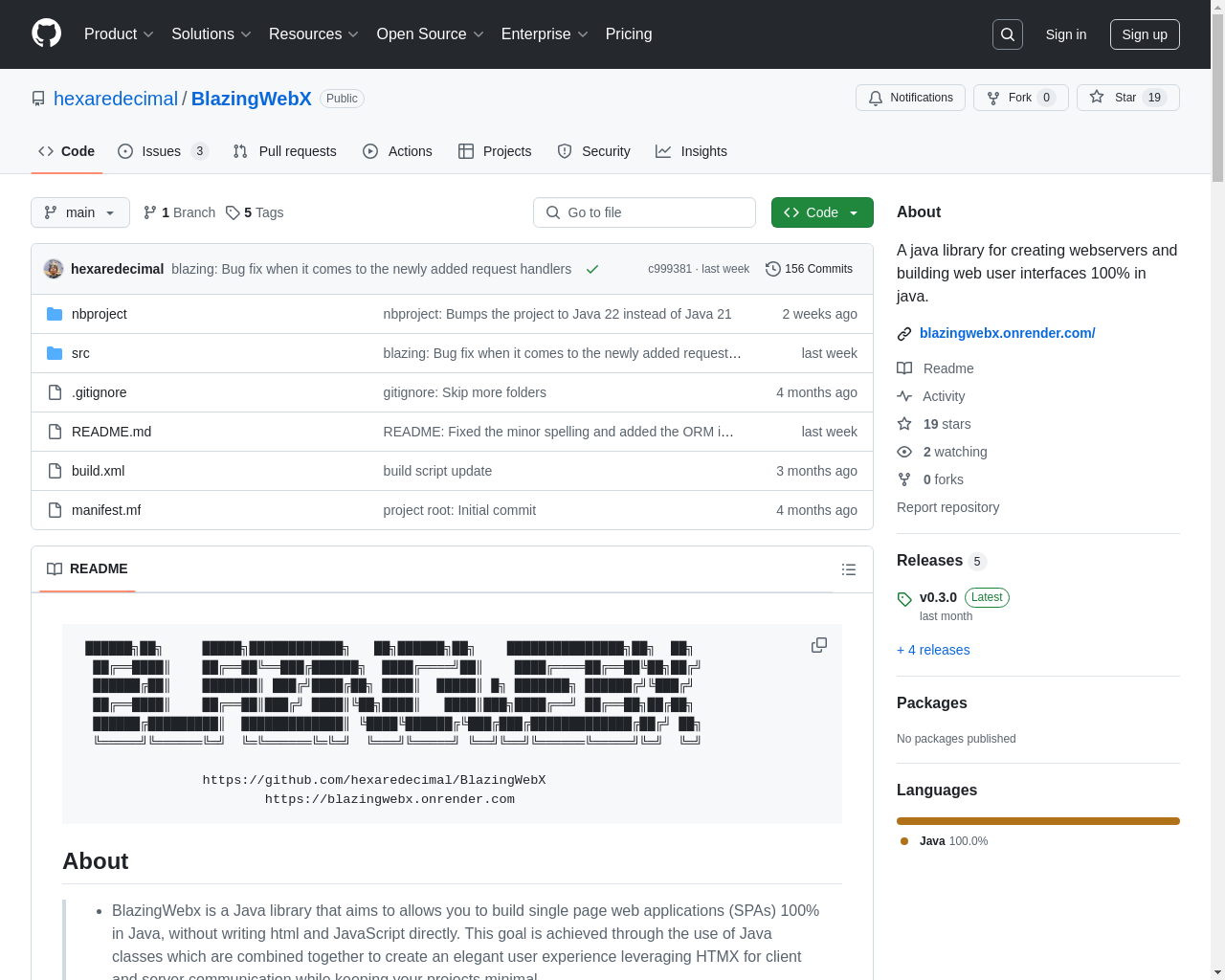The image size is (1225, 980).
Task: Open Releases heading link
Action: (x=941, y=561)
